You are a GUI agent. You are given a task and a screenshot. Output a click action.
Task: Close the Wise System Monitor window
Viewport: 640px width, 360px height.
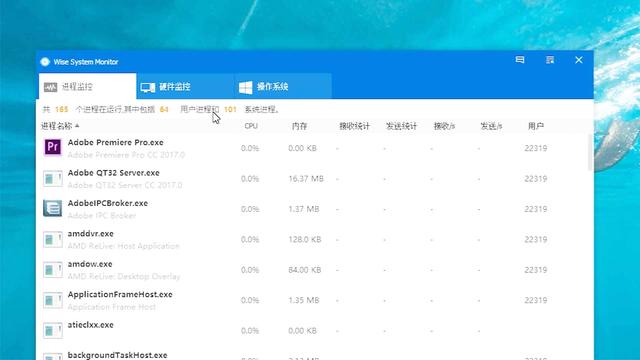[x=579, y=60]
